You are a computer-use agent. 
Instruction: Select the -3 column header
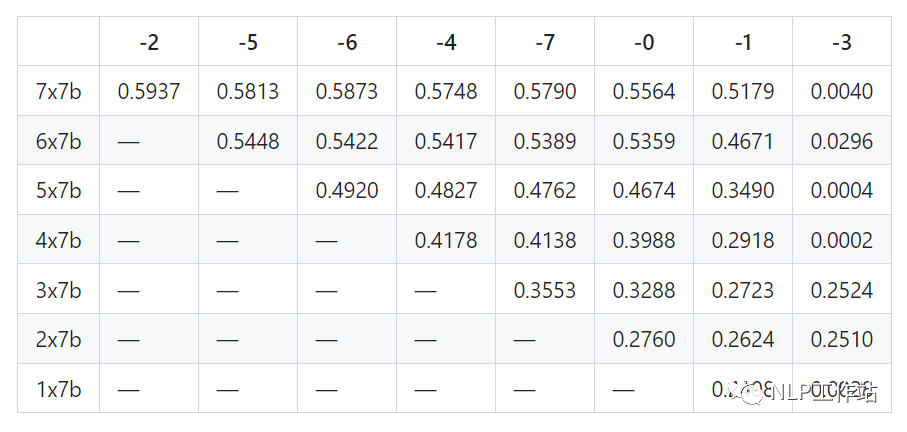click(842, 42)
